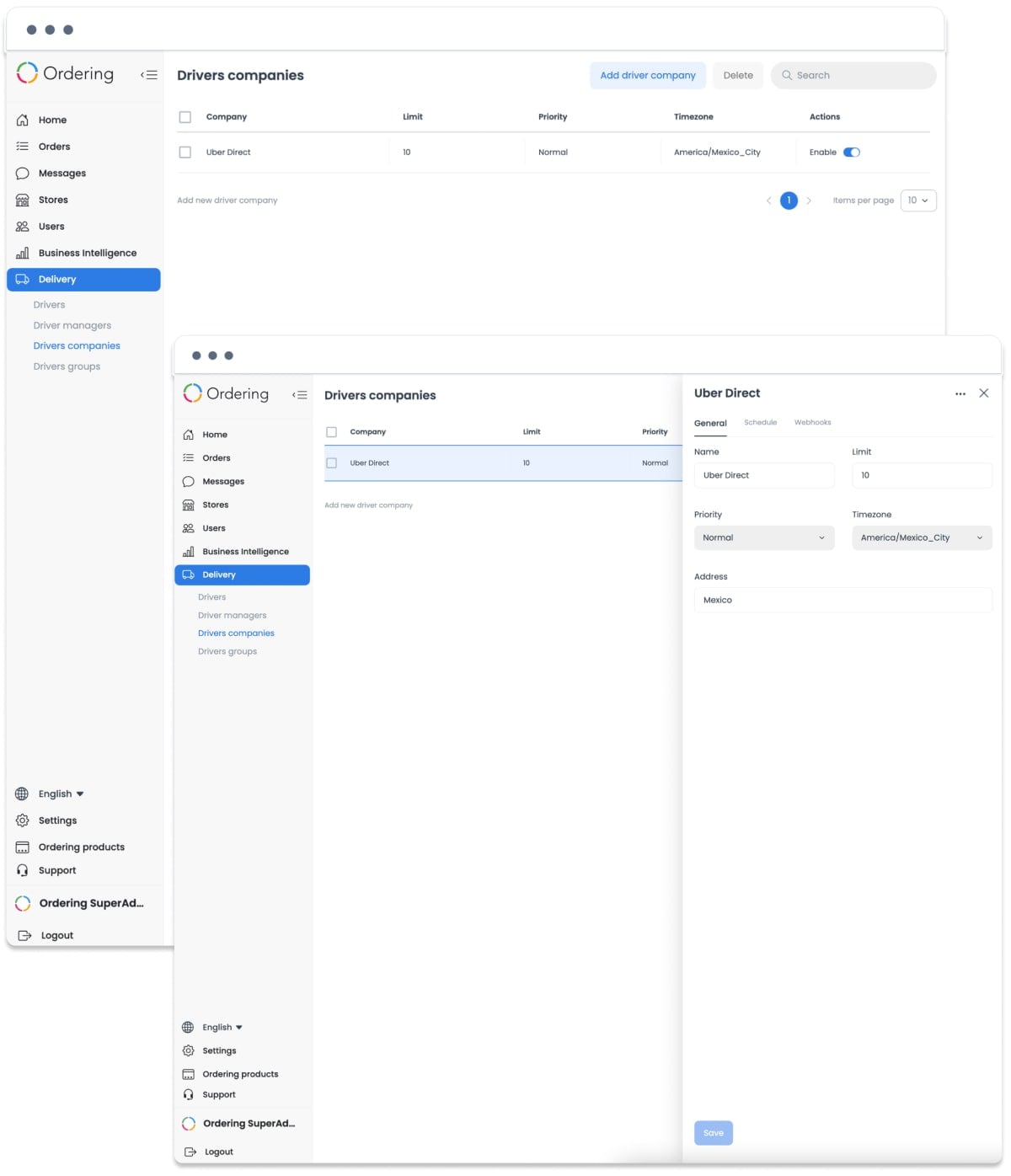Image resolution: width=1011 pixels, height=1176 pixels.
Task: Toggle the Enable switch for Uber Direct
Action: click(852, 152)
